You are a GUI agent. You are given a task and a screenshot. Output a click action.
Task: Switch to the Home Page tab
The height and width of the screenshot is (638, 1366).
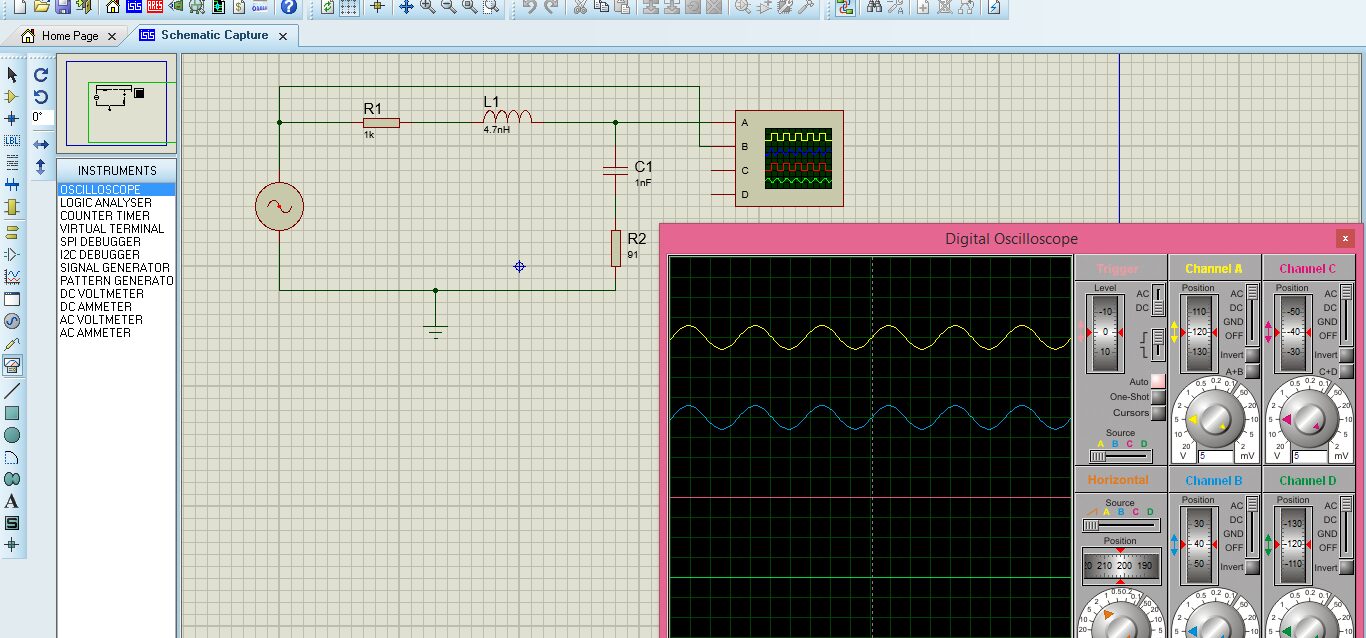tap(69, 36)
